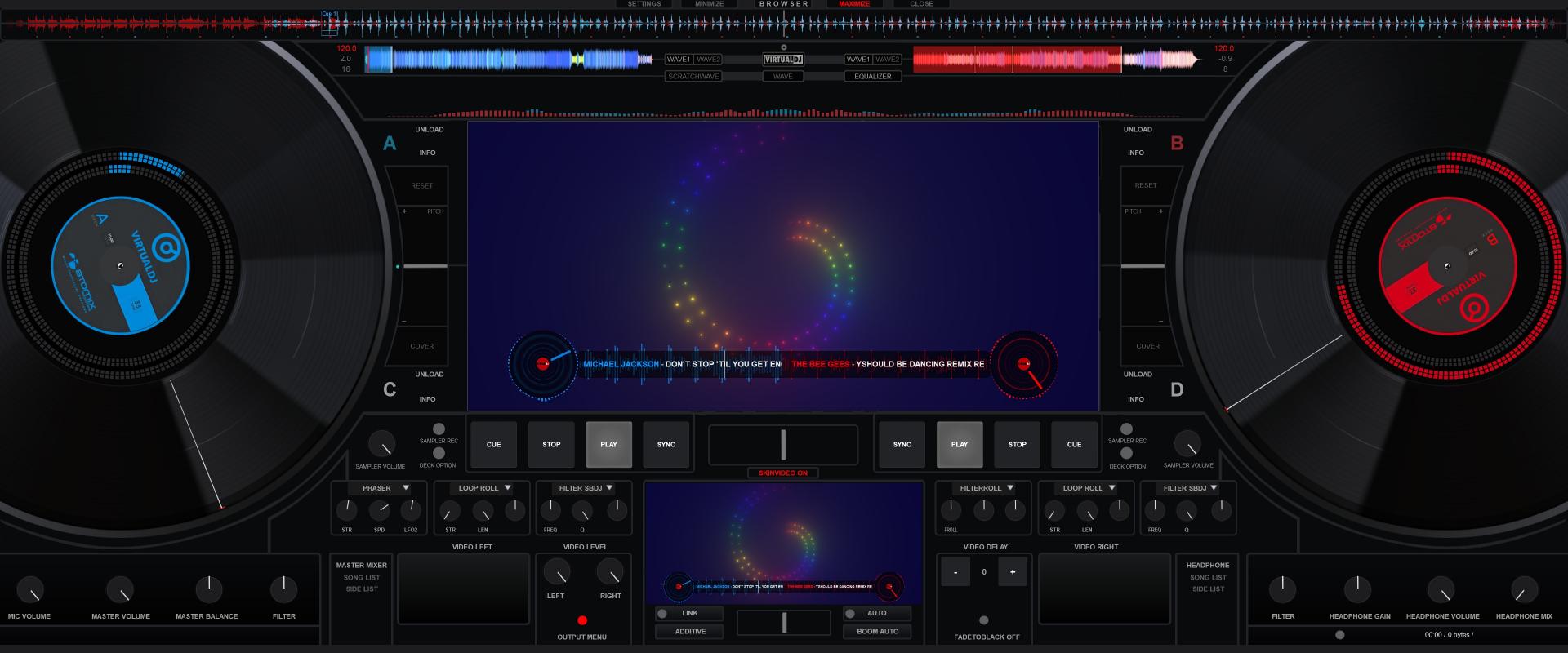Select SCRATCHWAVE view option

tap(693, 76)
